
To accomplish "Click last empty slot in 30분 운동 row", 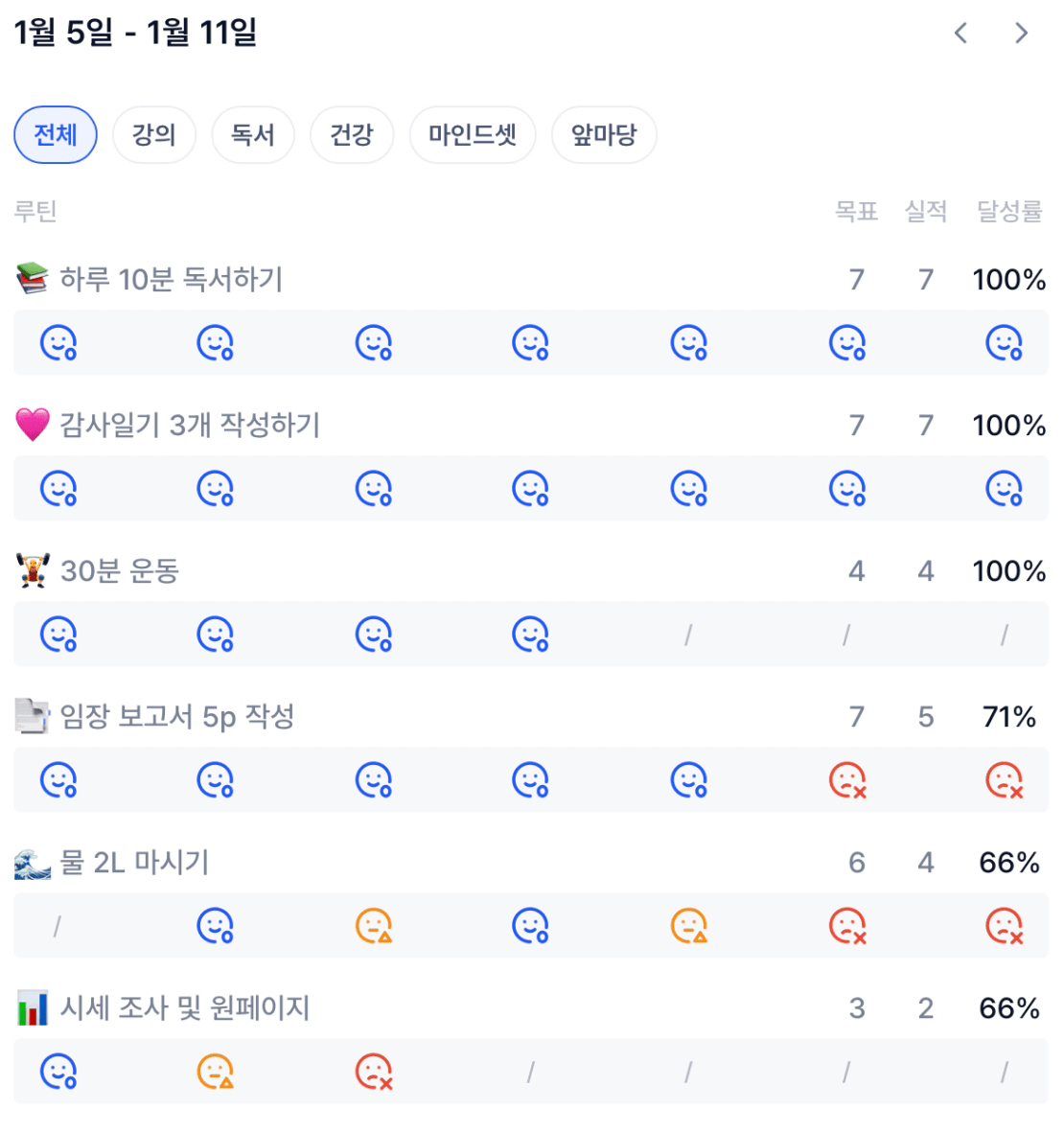I will click(x=1004, y=635).
